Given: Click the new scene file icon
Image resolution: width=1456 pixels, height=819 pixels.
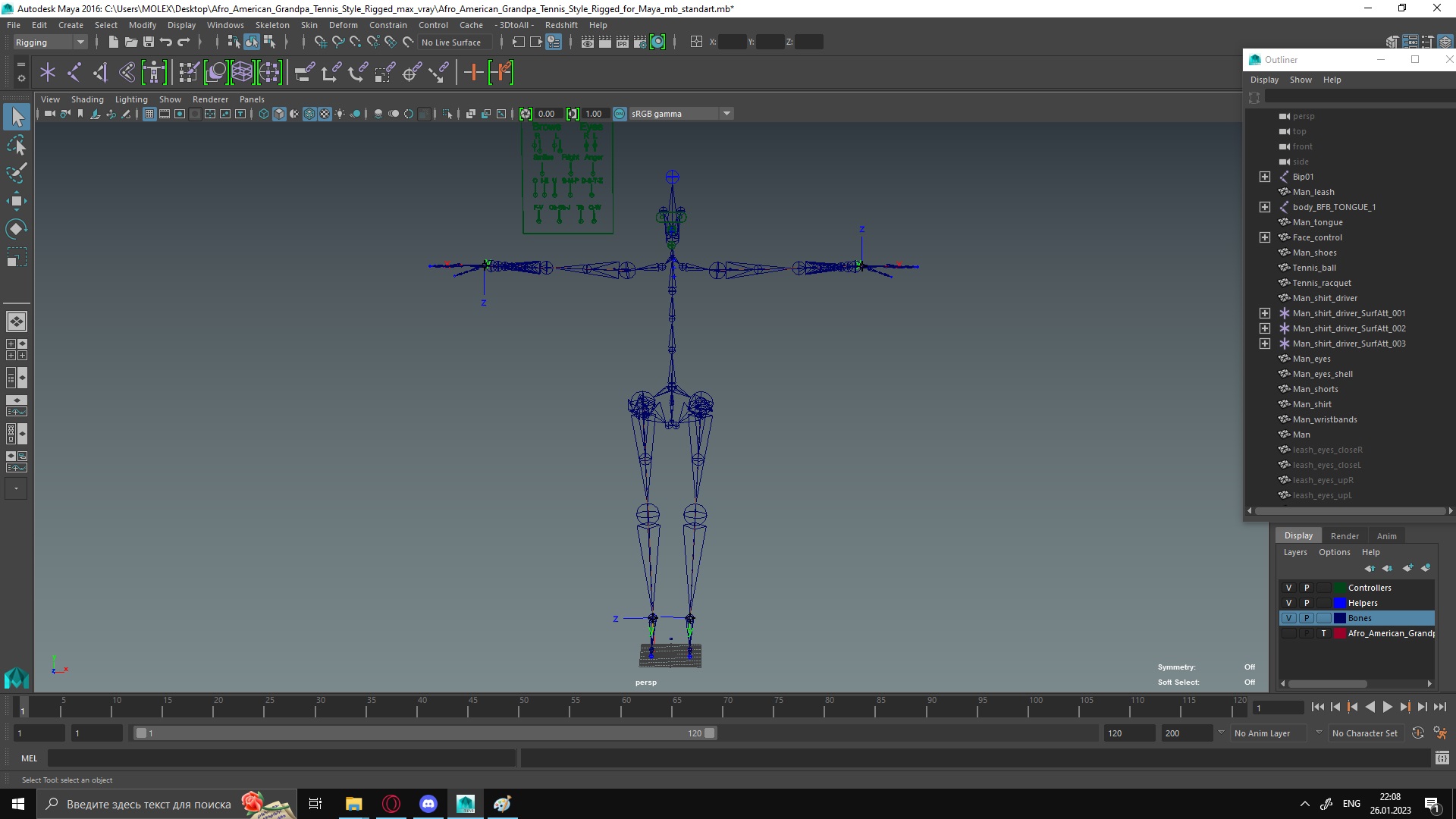Looking at the screenshot, I should (113, 42).
